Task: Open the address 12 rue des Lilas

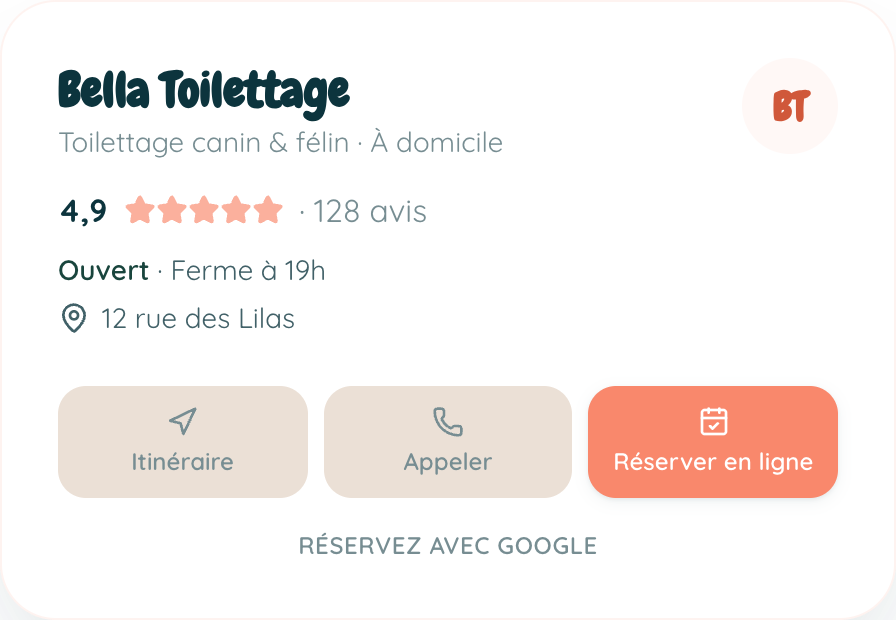Action: pyautogui.click(x=198, y=319)
